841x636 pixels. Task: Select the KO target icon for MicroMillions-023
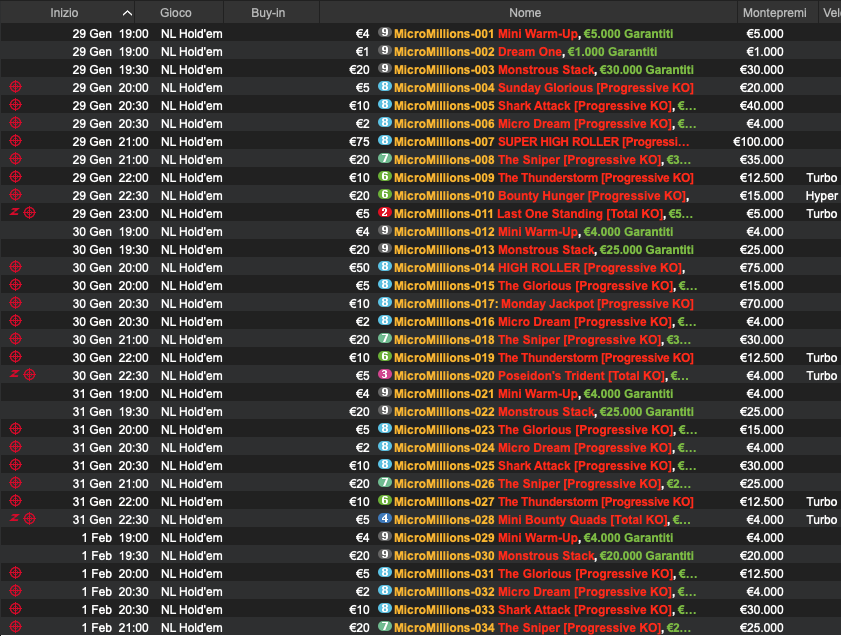coord(16,429)
